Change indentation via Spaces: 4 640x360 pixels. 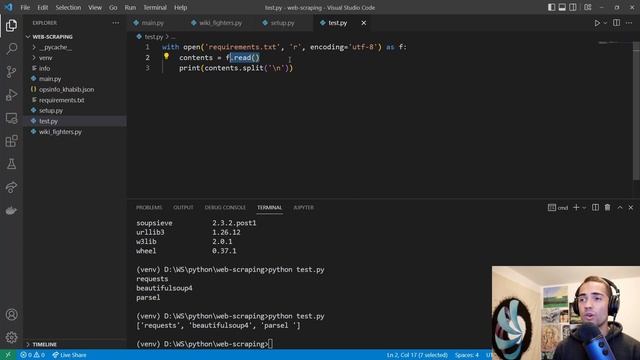(x=467, y=355)
